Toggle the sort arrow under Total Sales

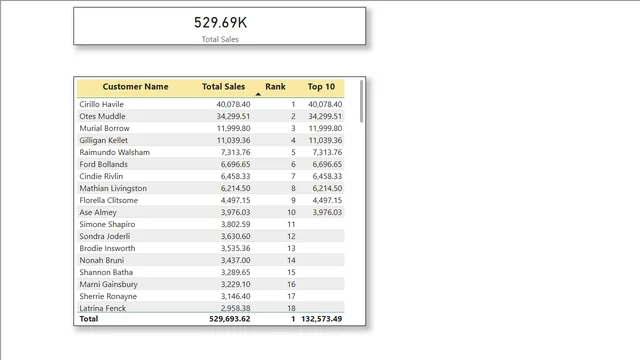pyautogui.click(x=258, y=94)
